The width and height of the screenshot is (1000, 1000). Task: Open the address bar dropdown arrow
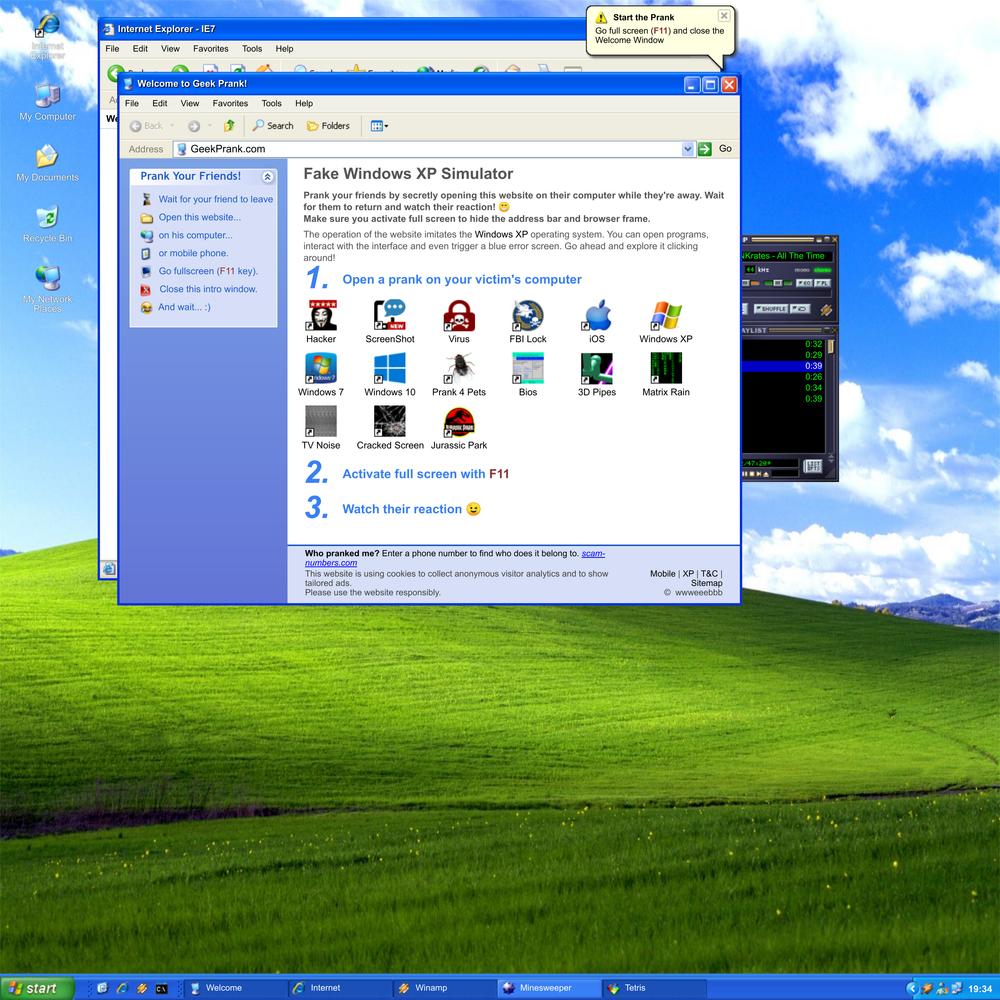(x=688, y=149)
